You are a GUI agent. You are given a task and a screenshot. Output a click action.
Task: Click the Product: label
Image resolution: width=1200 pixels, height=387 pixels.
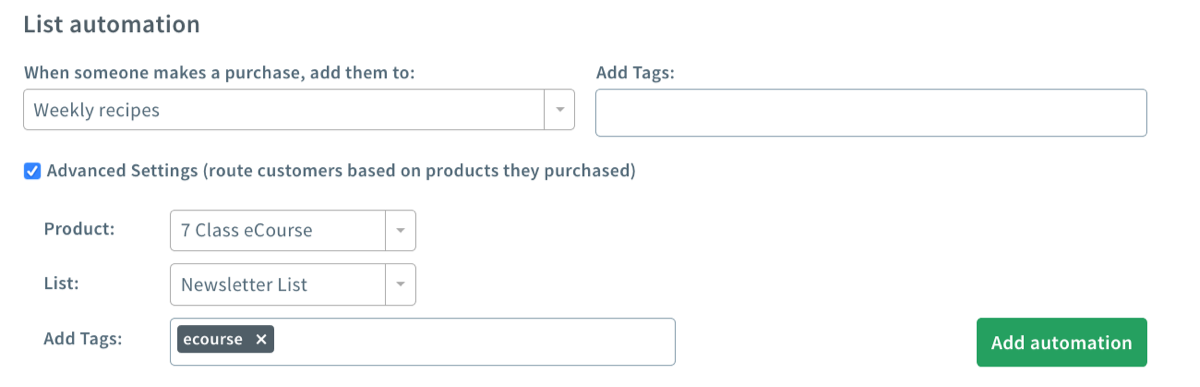(79, 228)
